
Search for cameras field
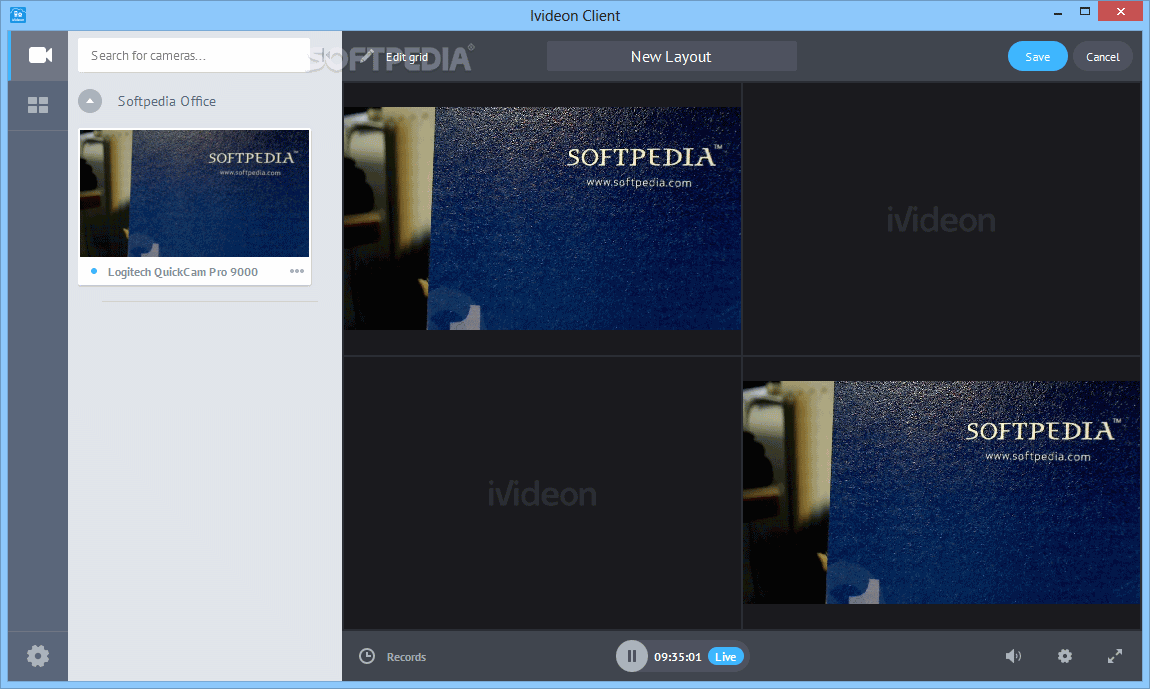point(194,56)
